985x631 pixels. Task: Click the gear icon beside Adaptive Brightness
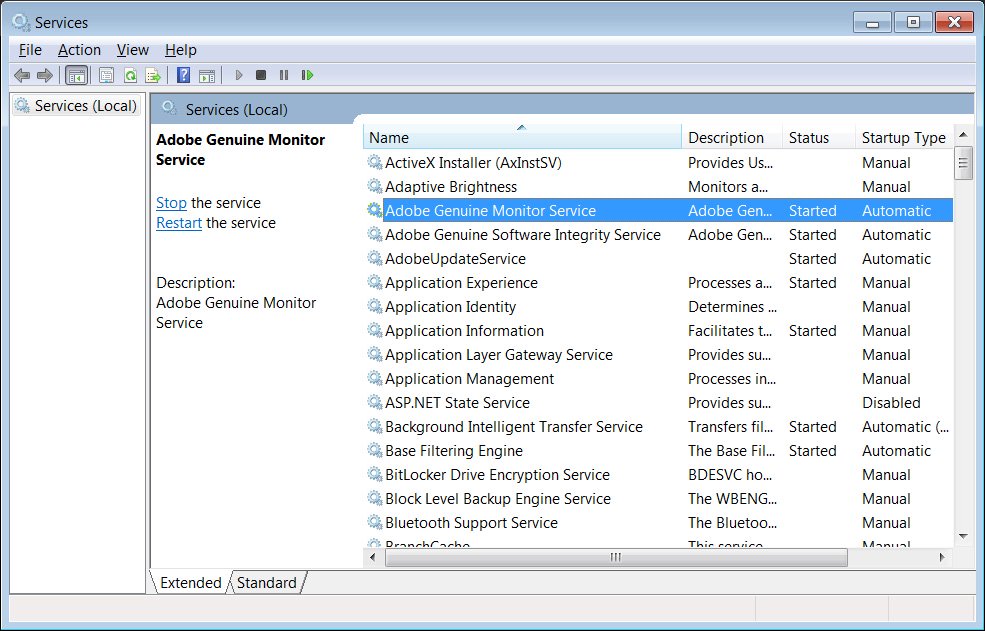click(x=375, y=186)
